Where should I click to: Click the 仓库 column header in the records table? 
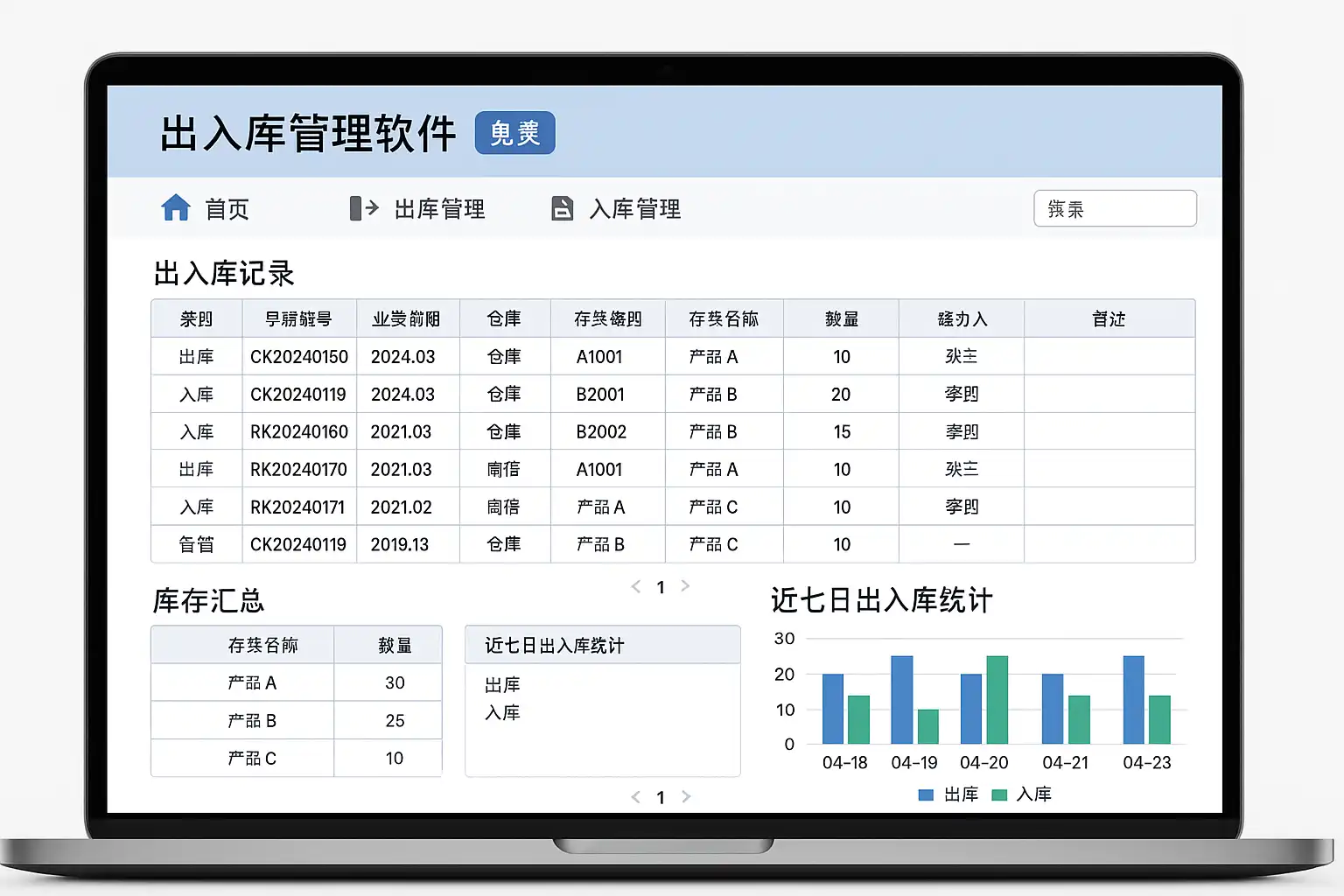click(x=504, y=318)
